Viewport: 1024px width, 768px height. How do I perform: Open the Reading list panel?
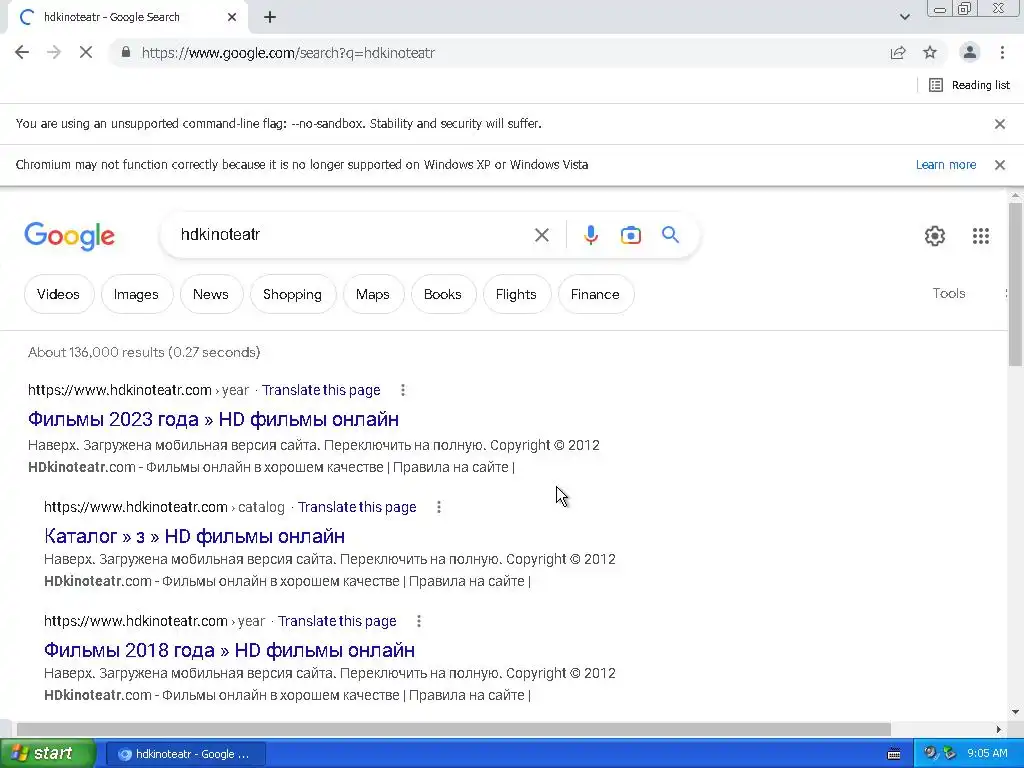click(970, 85)
